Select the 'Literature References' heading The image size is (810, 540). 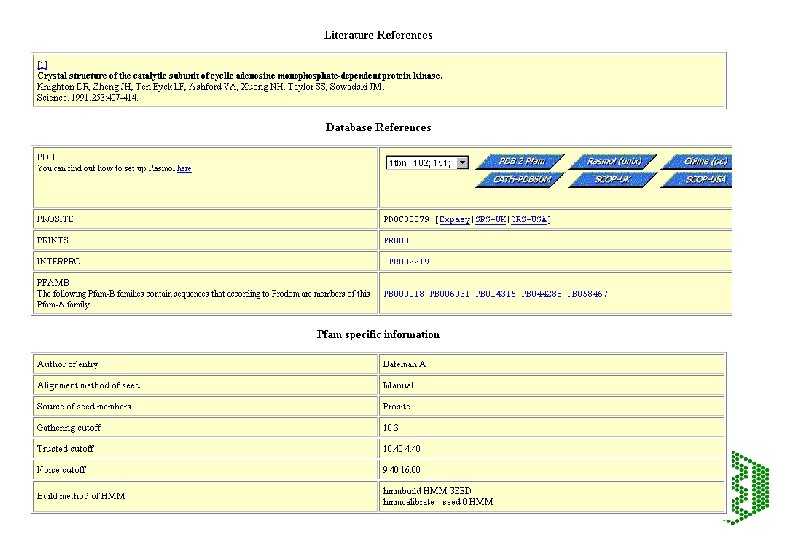pyautogui.click(x=378, y=35)
